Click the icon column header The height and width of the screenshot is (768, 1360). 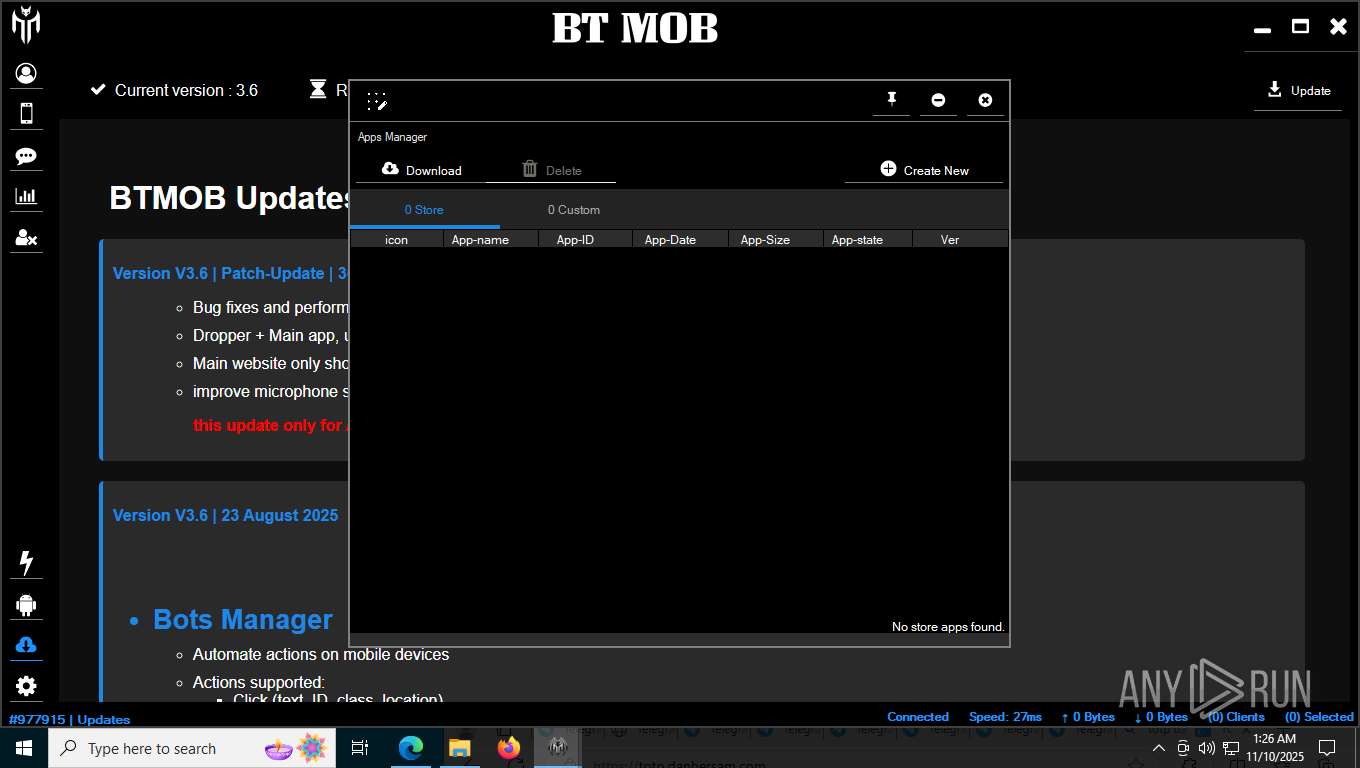397,240
